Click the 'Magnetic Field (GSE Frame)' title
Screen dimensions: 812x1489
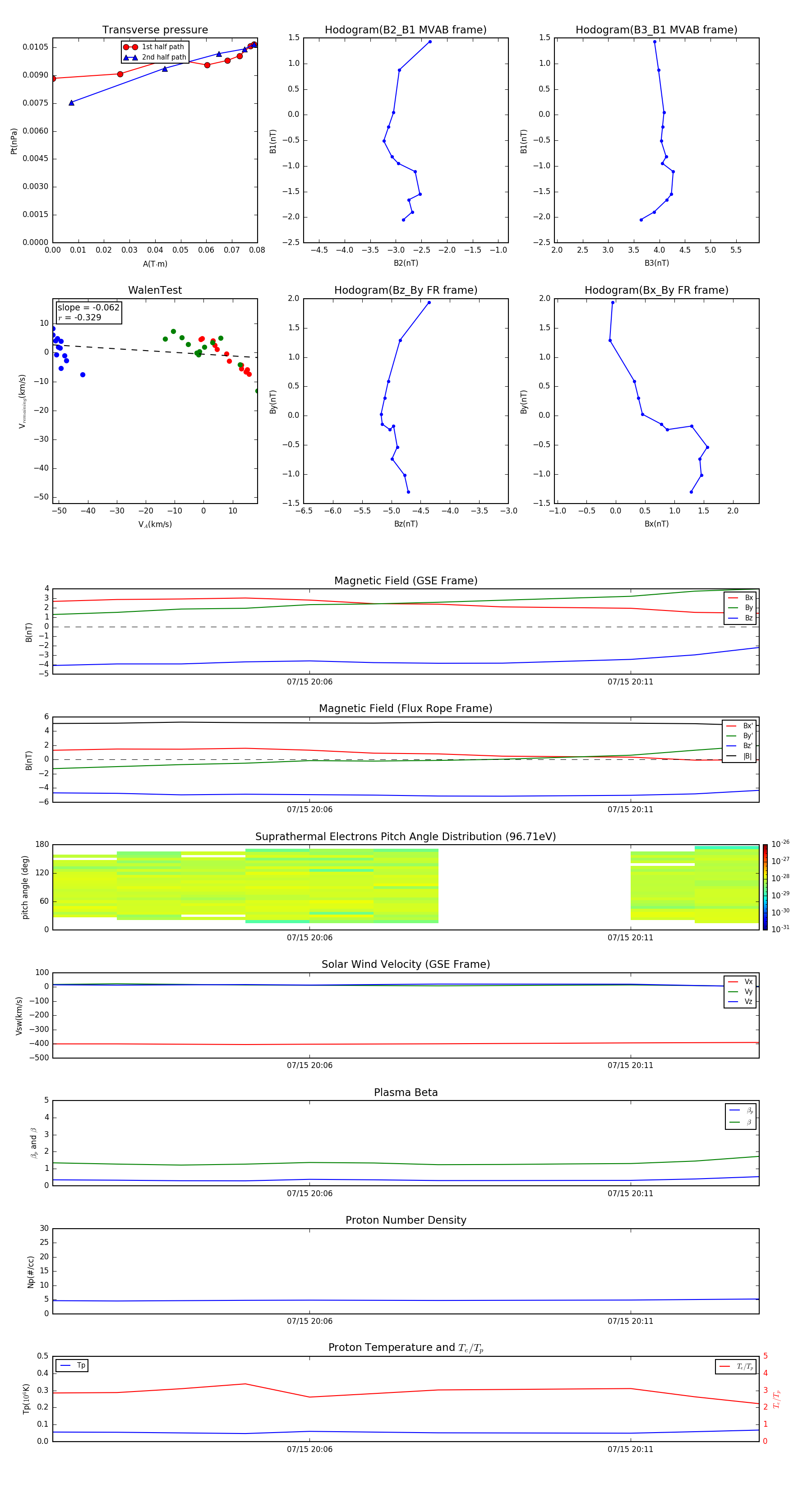point(406,581)
